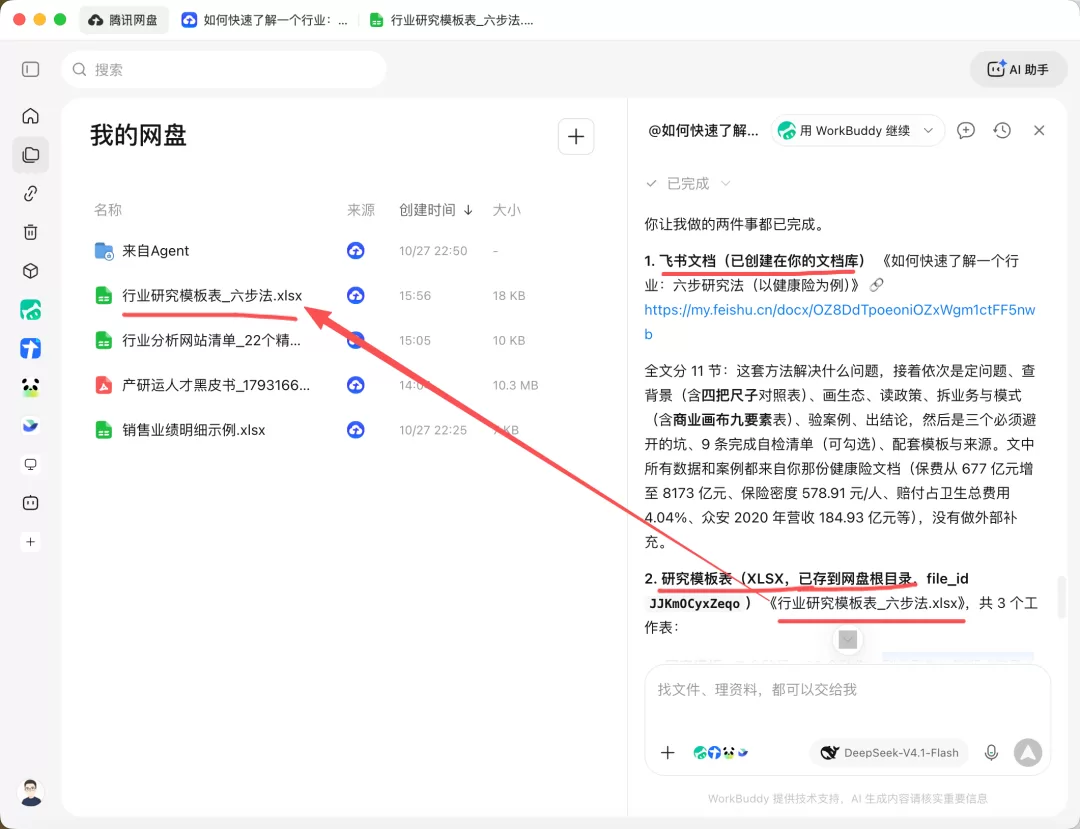Click source cloud icon on 产研运人才黑皮书 row

click(355, 385)
